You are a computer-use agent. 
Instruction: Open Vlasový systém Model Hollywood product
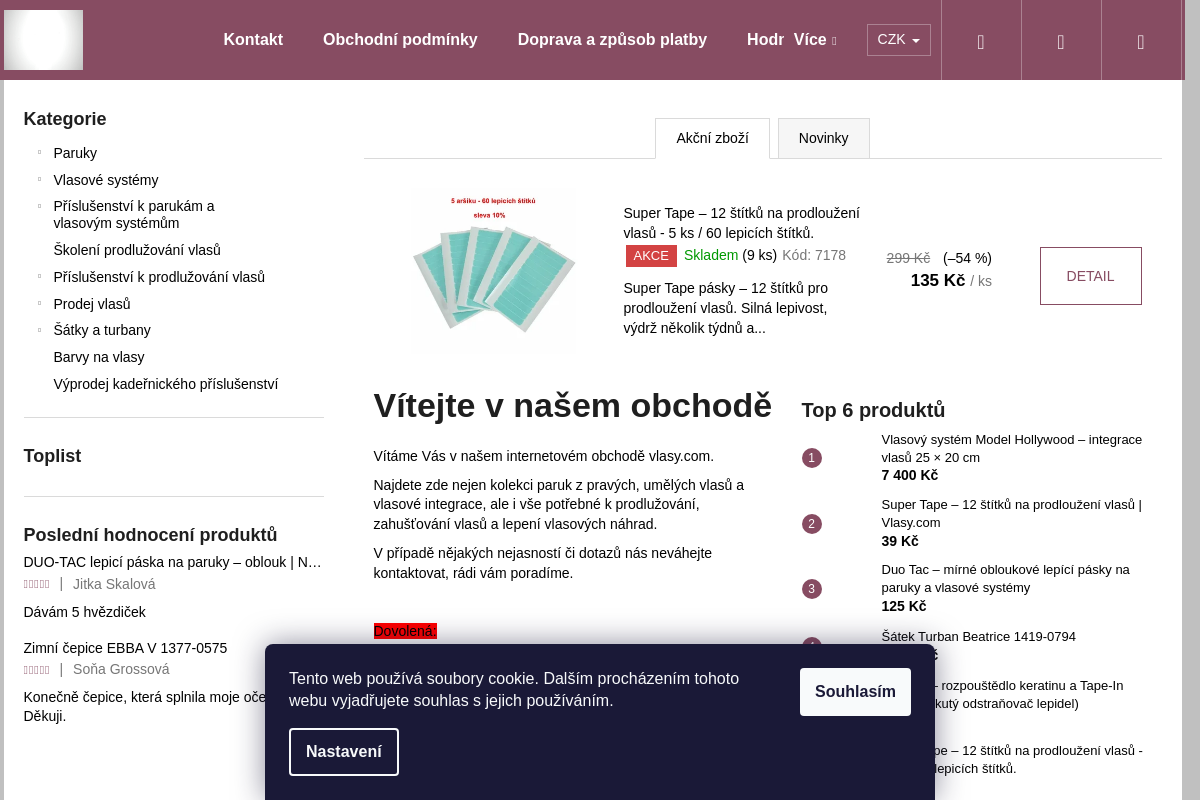click(x=1011, y=448)
